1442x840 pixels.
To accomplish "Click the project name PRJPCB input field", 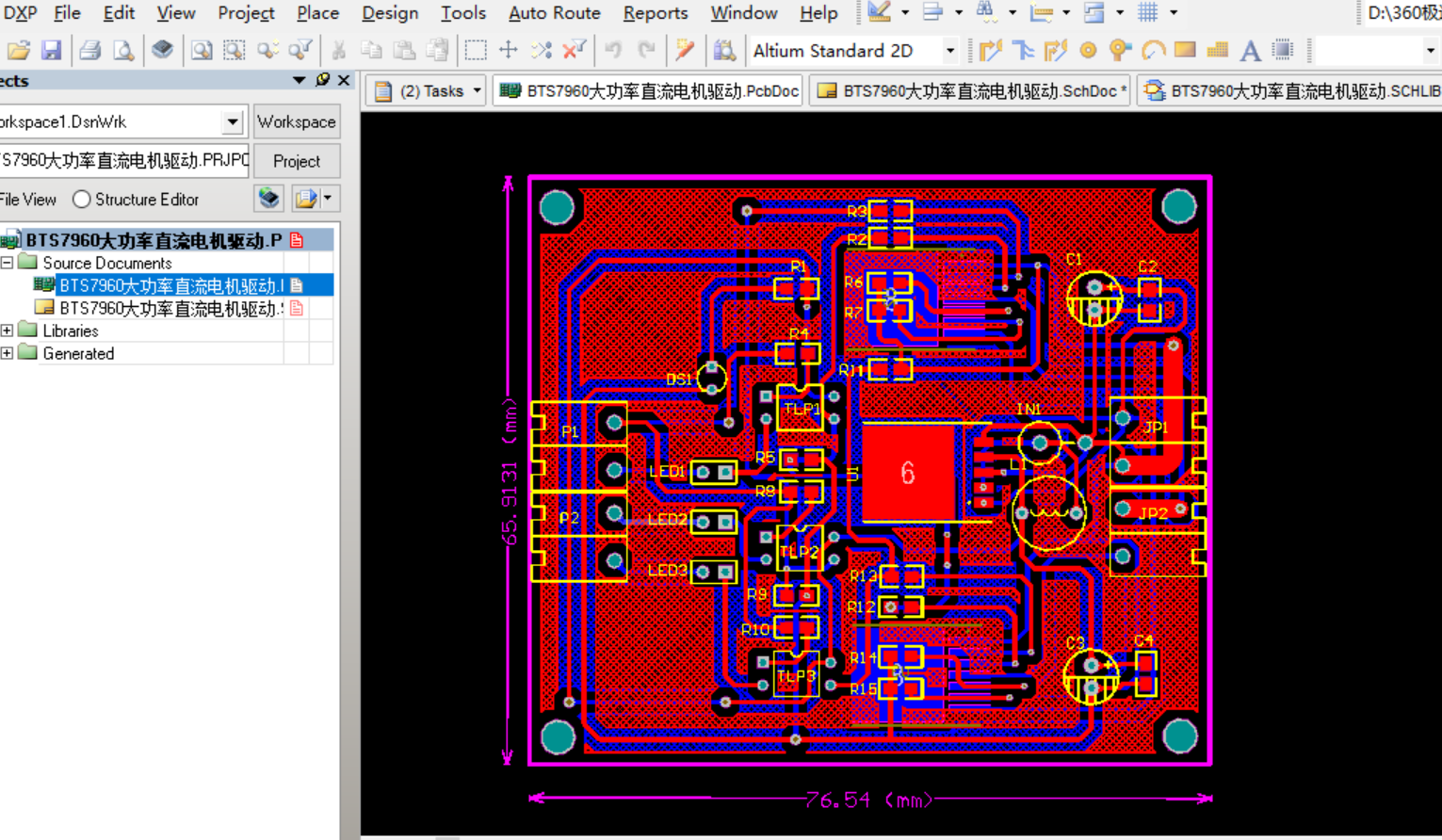I will pos(124,160).
